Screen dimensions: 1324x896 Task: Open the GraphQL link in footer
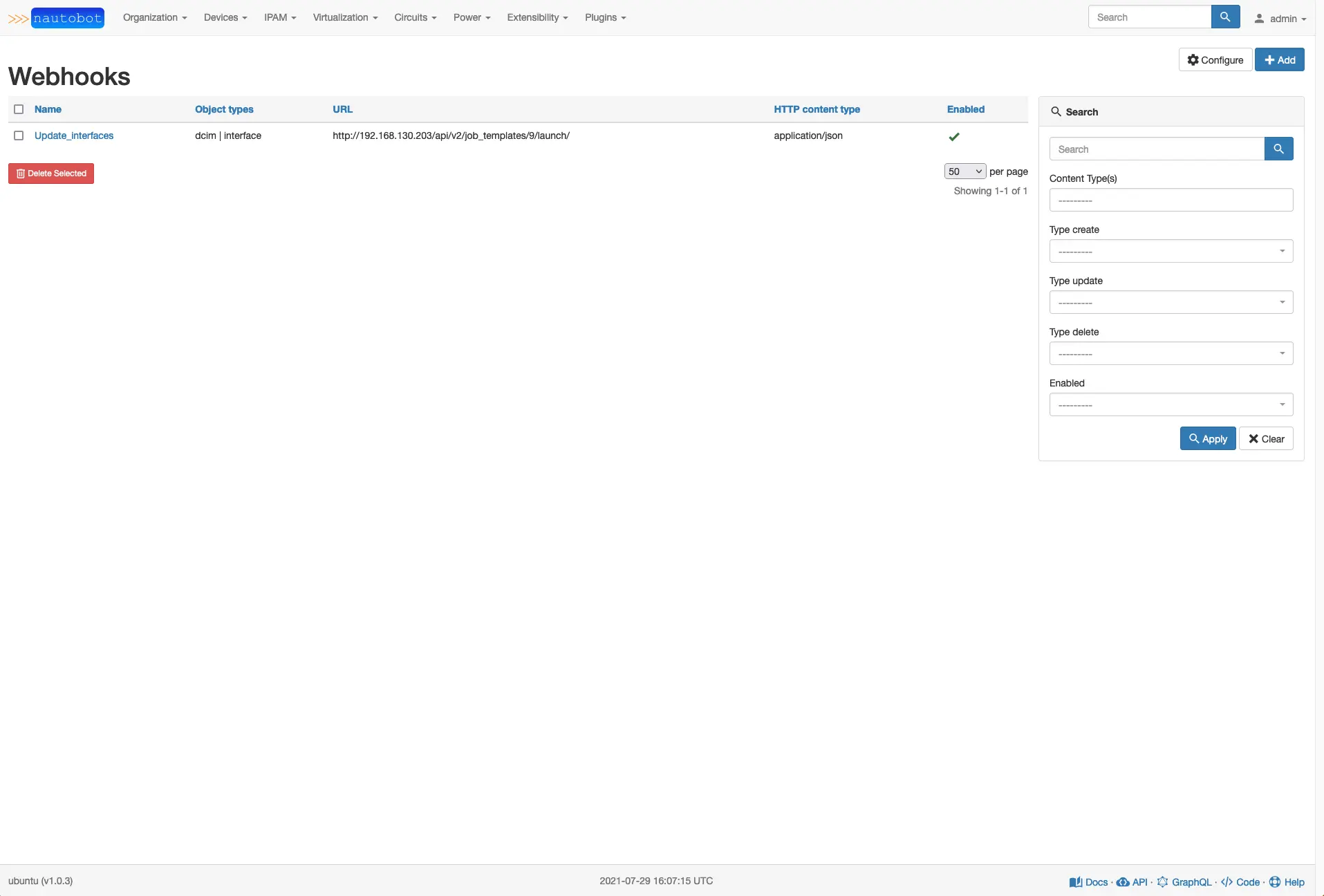(1184, 882)
